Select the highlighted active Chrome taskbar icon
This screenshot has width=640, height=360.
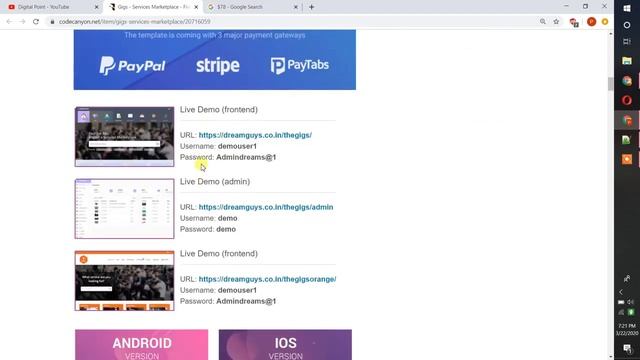627,120
